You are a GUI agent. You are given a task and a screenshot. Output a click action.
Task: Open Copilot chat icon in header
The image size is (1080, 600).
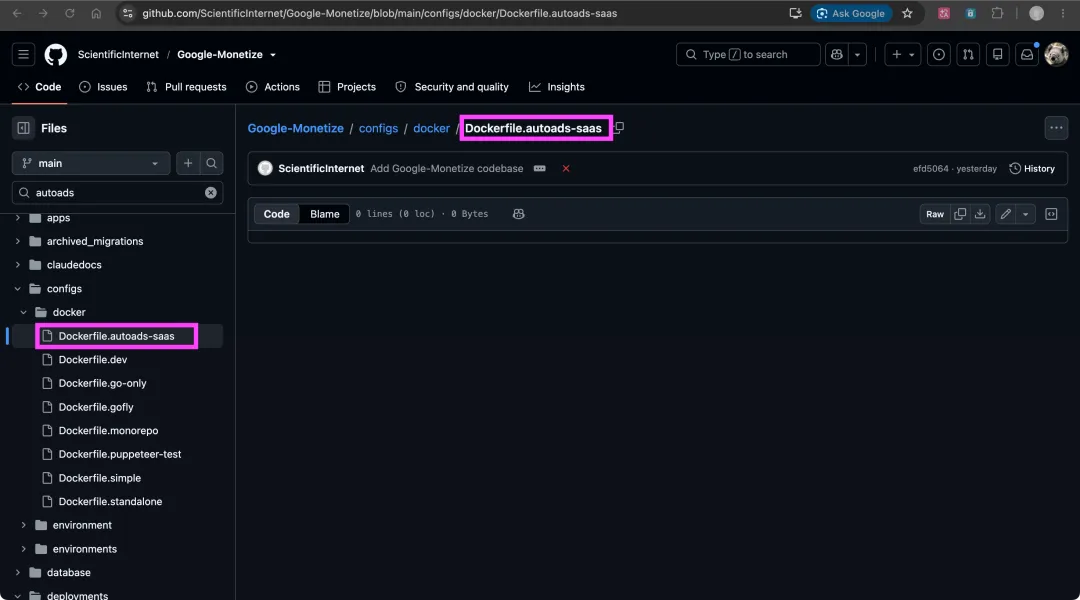[837, 54]
